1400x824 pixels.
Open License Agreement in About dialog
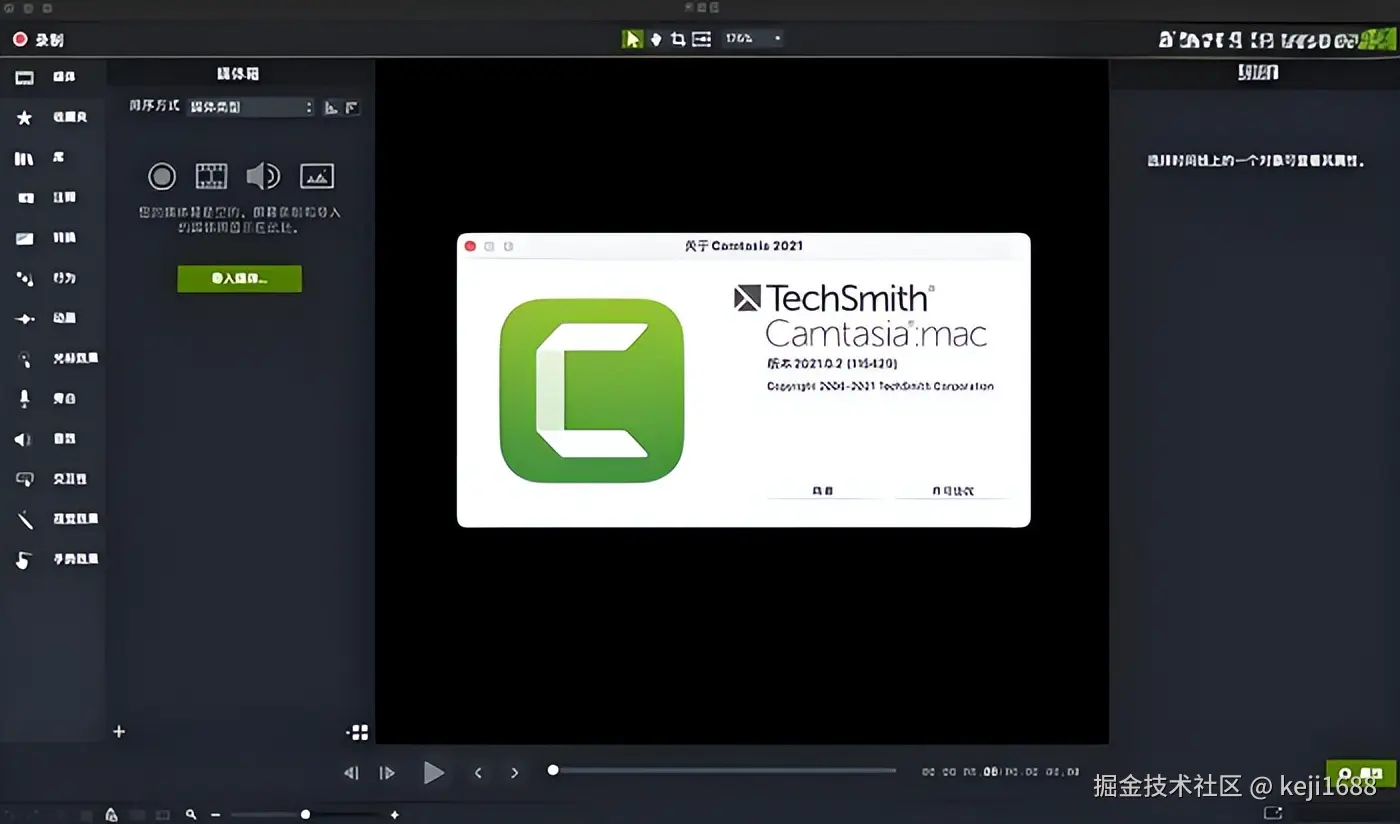[x=952, y=491]
